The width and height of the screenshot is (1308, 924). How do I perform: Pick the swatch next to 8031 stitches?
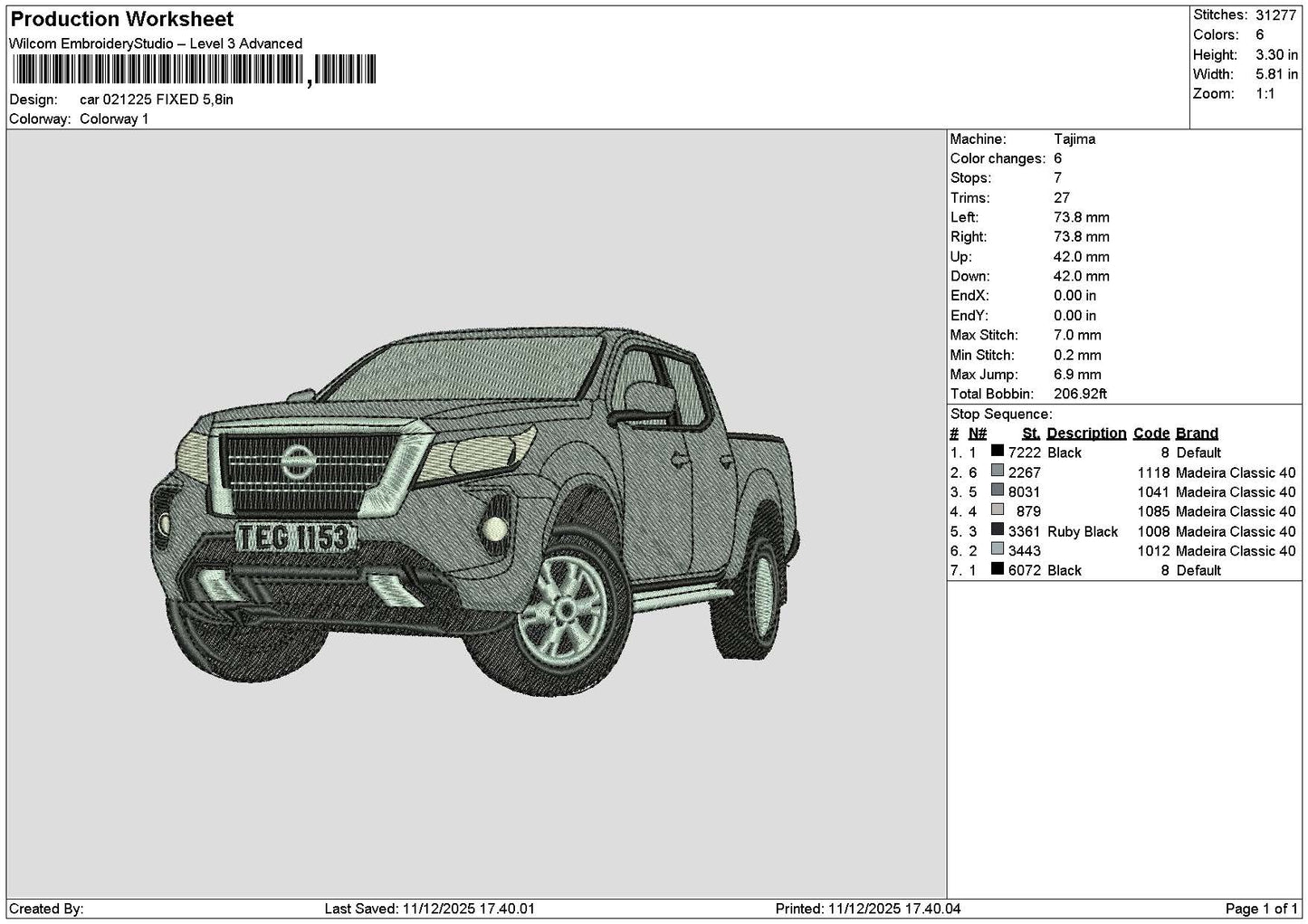click(x=998, y=491)
